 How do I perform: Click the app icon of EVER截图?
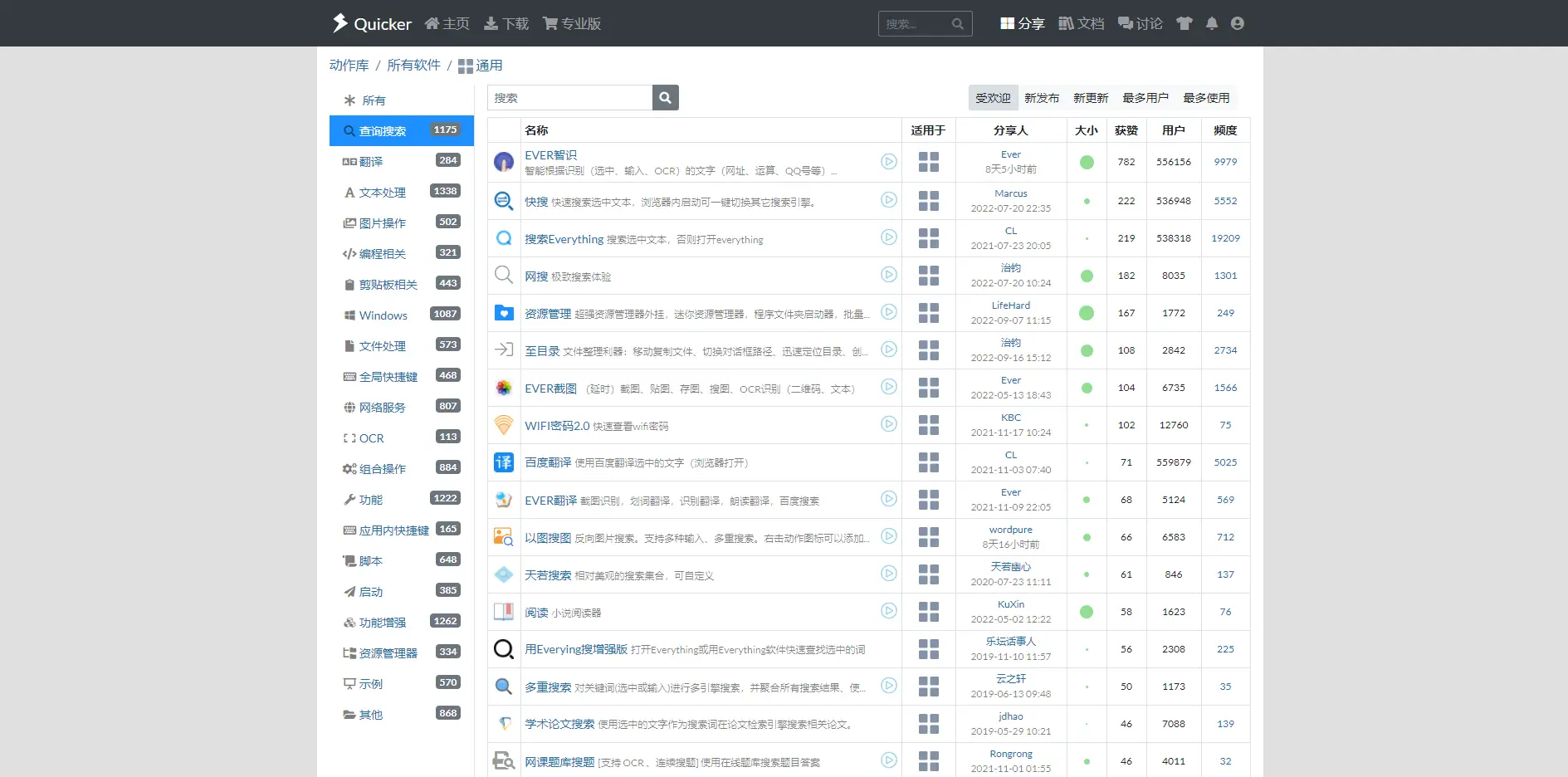[x=504, y=388]
